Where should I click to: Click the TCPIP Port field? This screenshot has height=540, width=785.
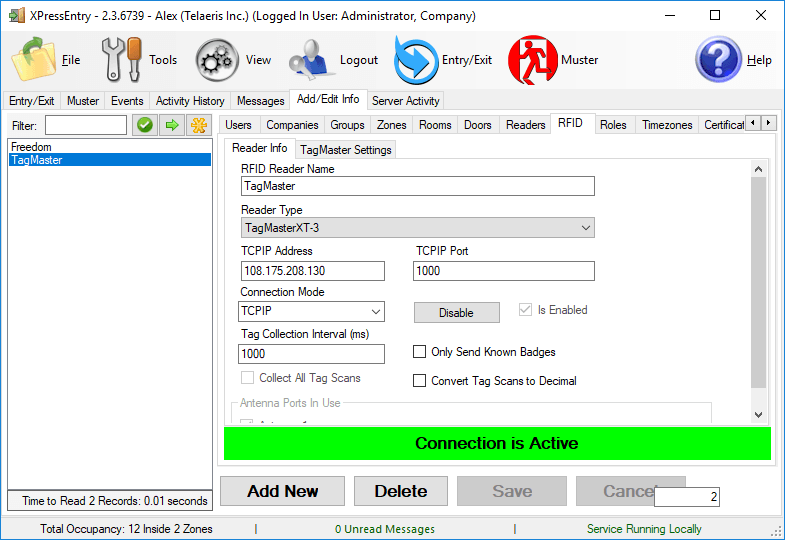click(504, 271)
